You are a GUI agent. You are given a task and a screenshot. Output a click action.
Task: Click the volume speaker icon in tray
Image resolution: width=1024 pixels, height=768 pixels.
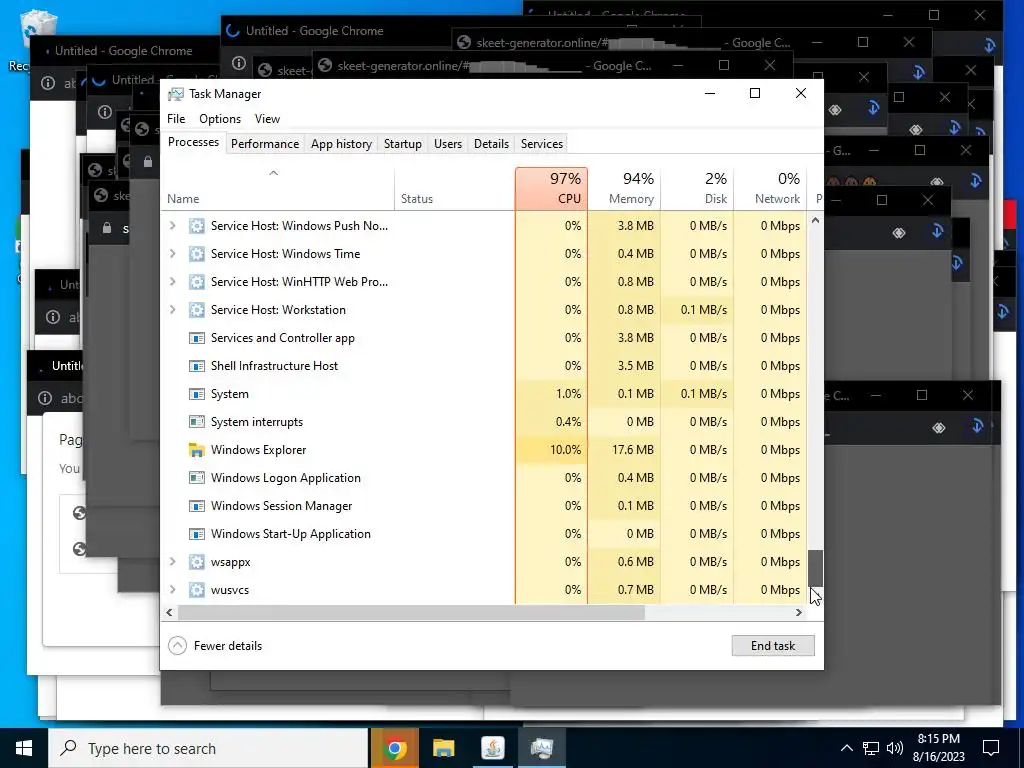pyautogui.click(x=895, y=748)
